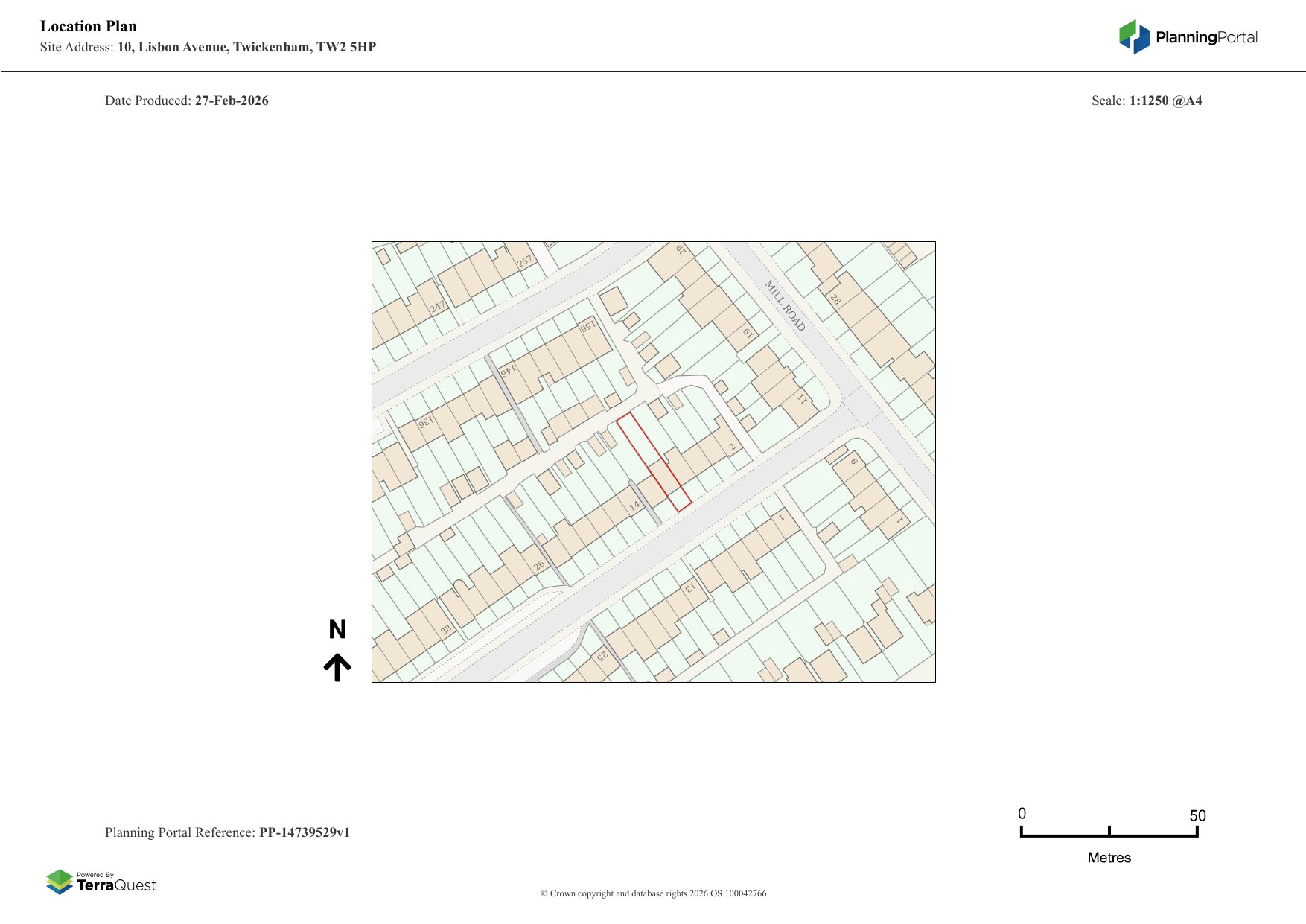
Task: Click the north arrow symbol
Action: tap(337, 667)
